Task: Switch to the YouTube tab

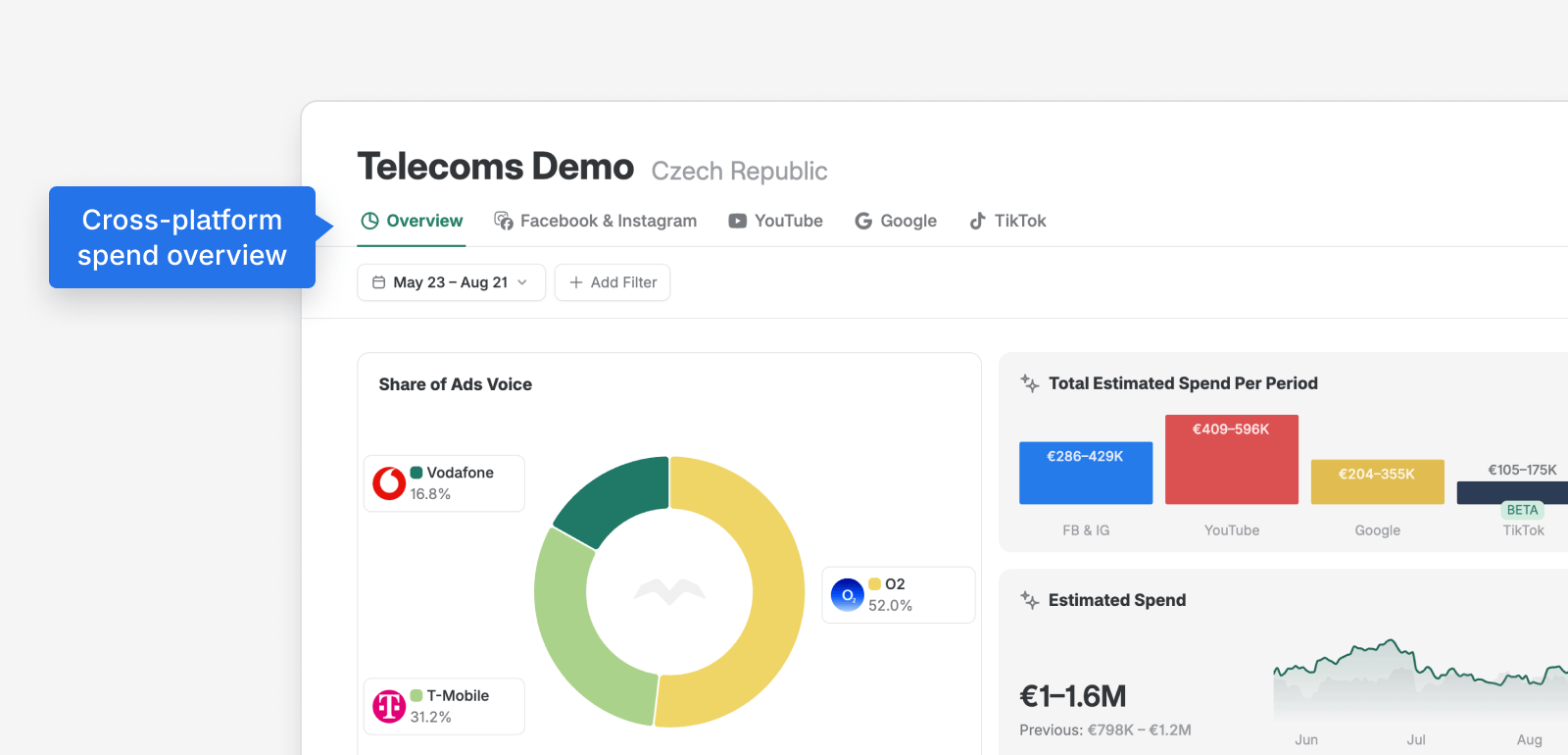Action: pos(775,221)
